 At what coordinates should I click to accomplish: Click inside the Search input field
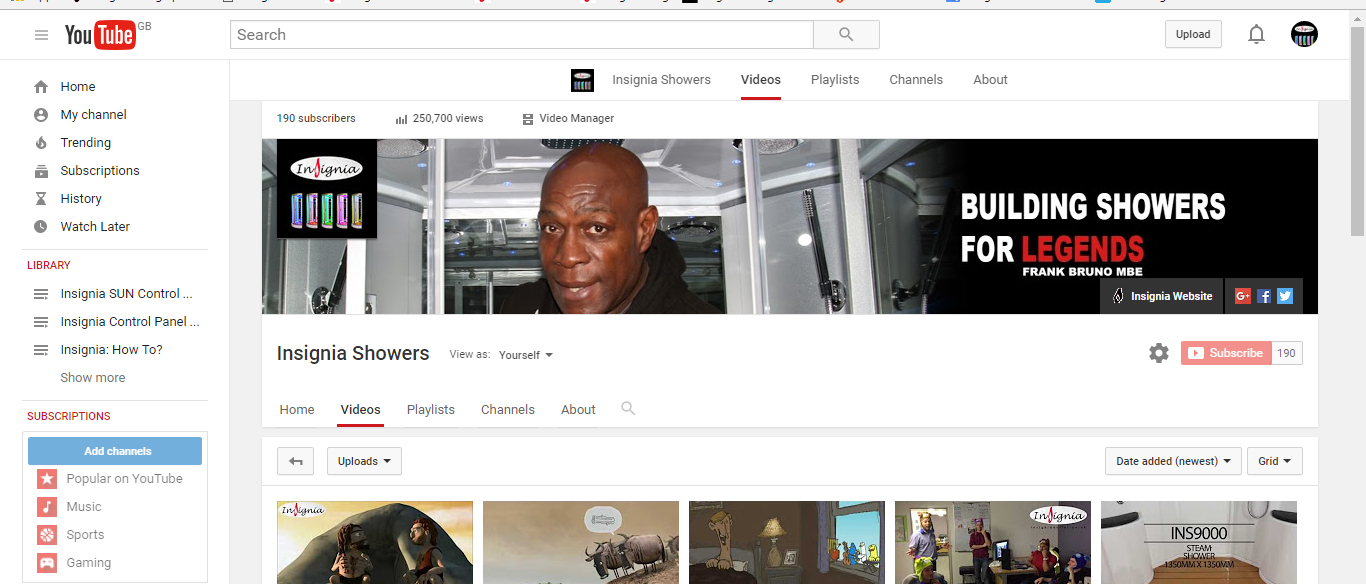(522, 34)
